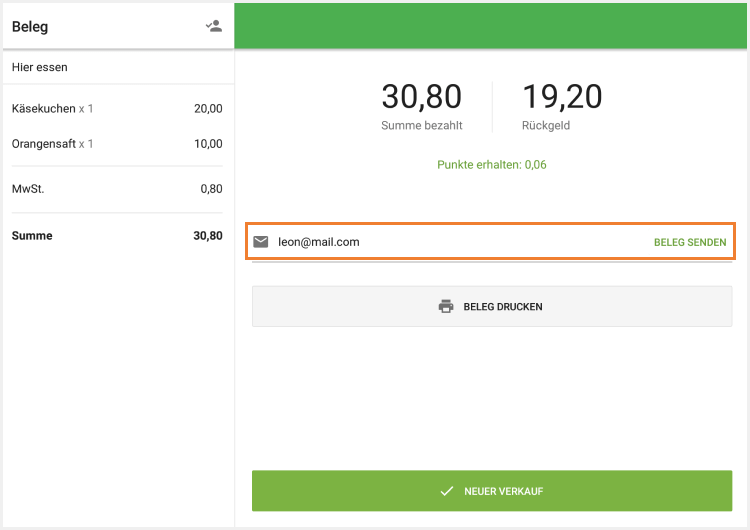This screenshot has width=750, height=530.
Task: Click the green header bar at top
Action: (x=492, y=25)
